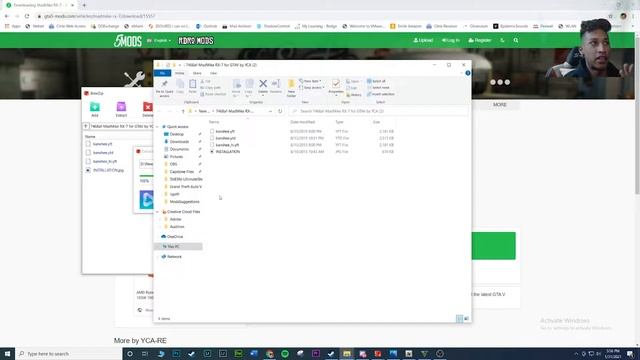The width and height of the screenshot is (640, 360).
Task: Click Copy to in the Organize group
Action: 249,88
